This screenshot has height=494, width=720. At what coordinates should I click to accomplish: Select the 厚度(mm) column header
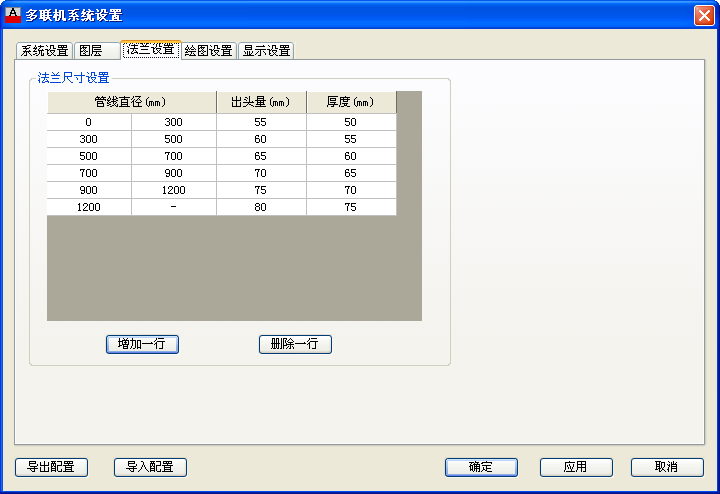click(x=351, y=102)
